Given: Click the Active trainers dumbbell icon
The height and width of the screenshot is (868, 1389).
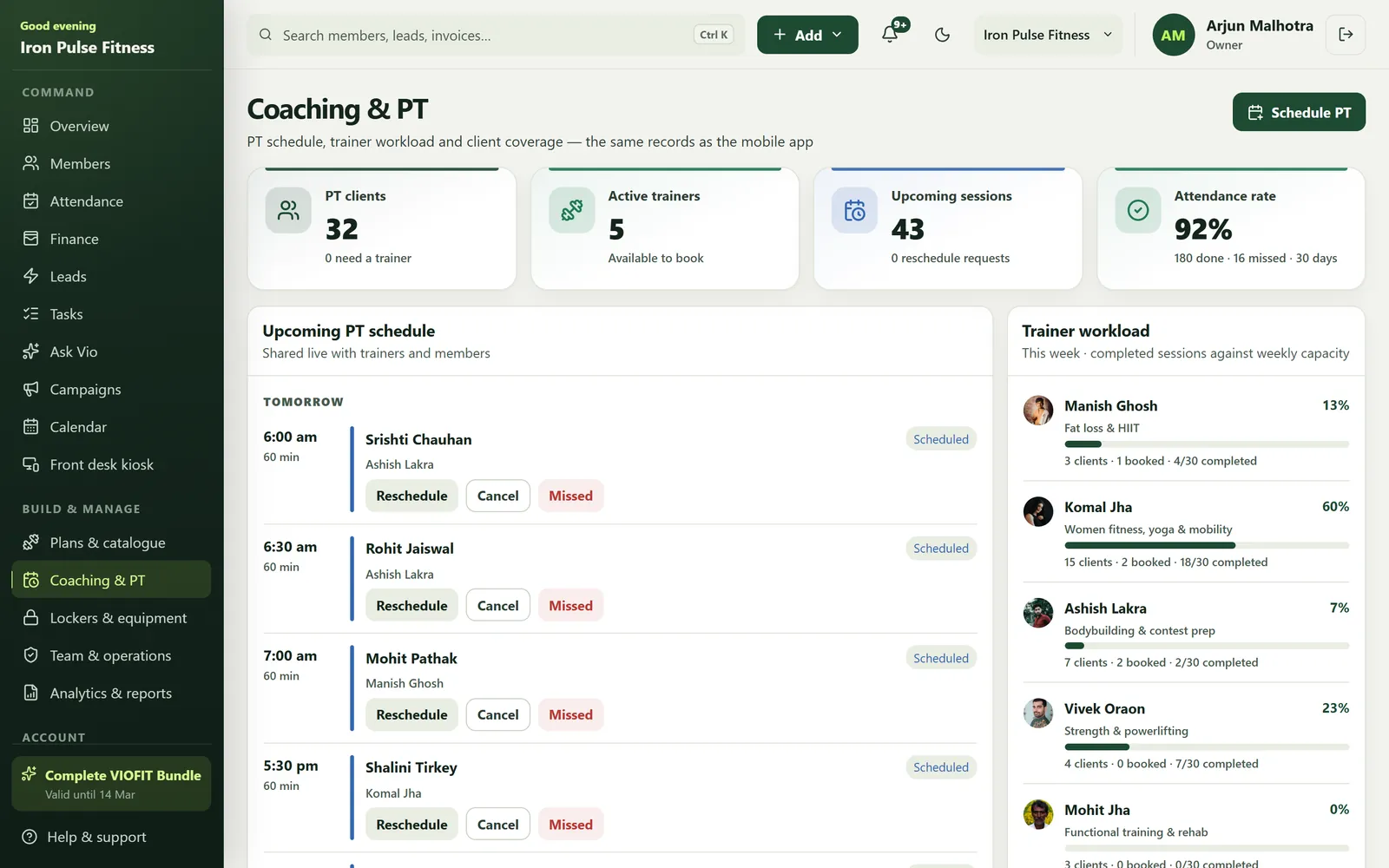Looking at the screenshot, I should 571,210.
